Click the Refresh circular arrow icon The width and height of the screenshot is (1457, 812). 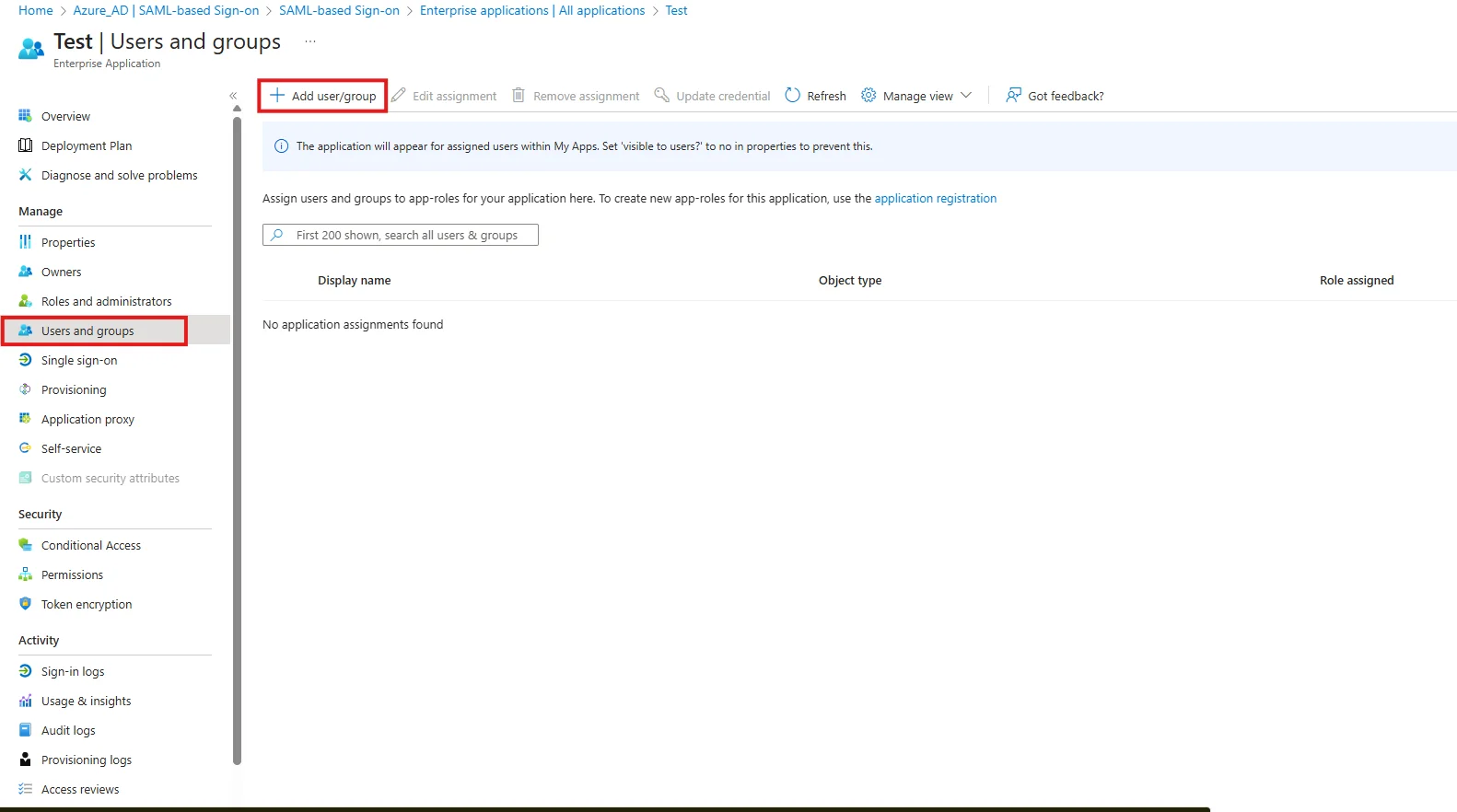(x=792, y=95)
